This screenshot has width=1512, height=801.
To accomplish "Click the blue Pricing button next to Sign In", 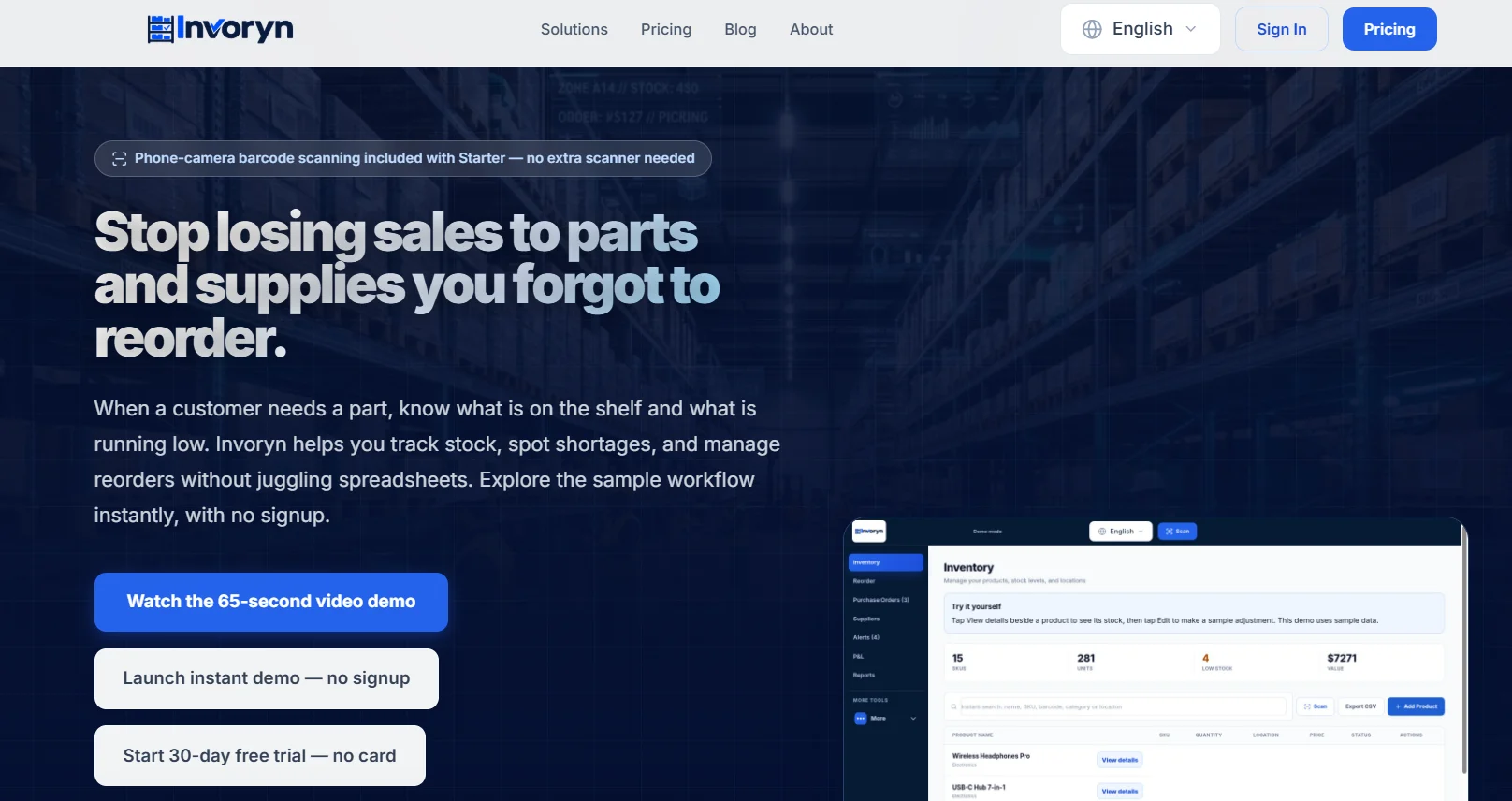I will pyautogui.click(x=1389, y=29).
